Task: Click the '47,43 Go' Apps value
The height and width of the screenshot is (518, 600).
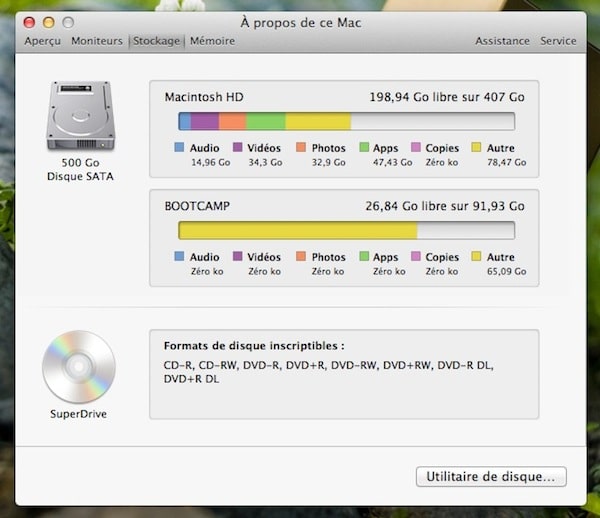Action: (393, 162)
